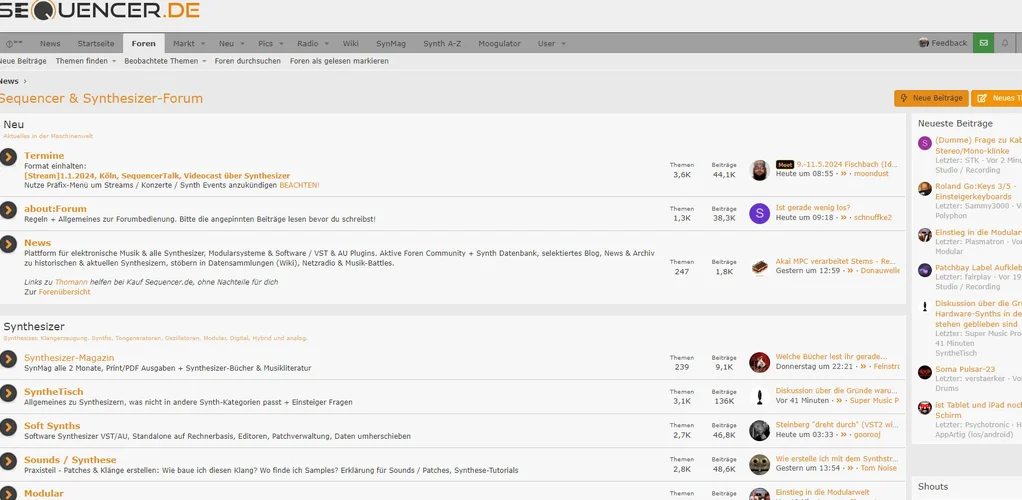Click Foren als gelesen markieren
The height and width of the screenshot is (500, 1022).
[339, 61]
